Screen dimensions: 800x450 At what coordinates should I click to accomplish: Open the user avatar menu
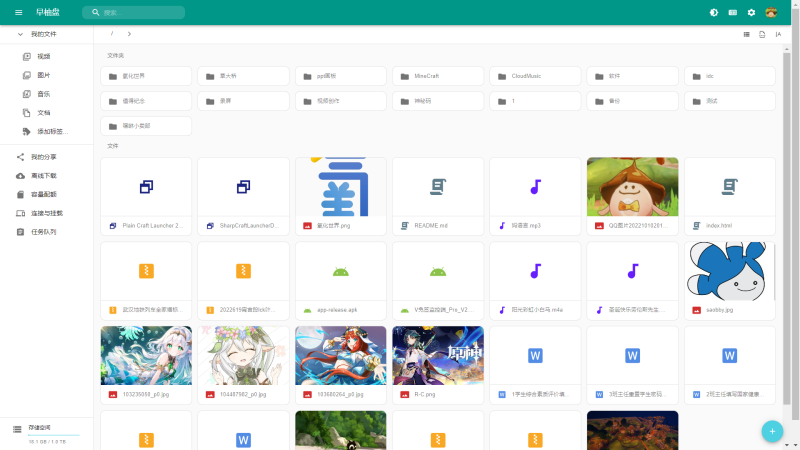pyautogui.click(x=771, y=12)
